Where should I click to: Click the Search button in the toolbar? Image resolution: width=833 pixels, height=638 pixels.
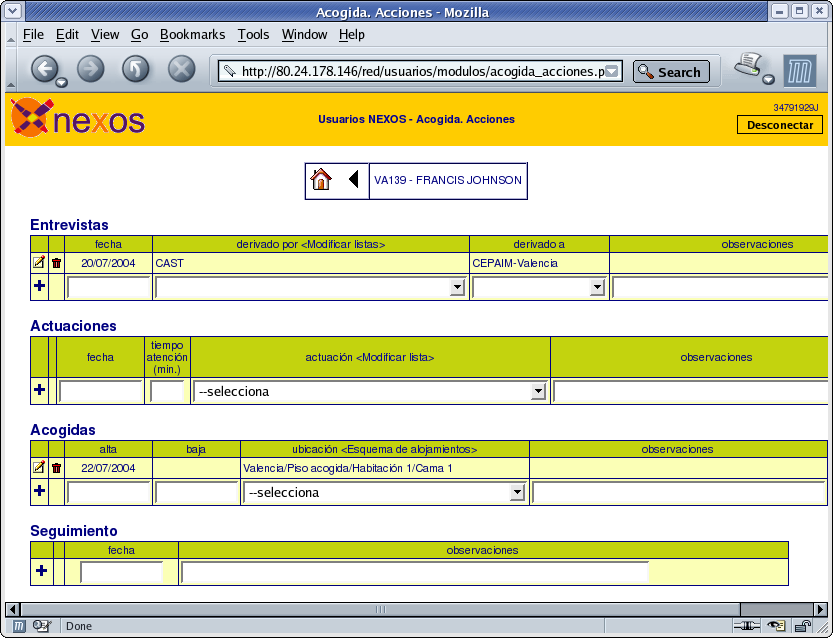pyautogui.click(x=671, y=72)
